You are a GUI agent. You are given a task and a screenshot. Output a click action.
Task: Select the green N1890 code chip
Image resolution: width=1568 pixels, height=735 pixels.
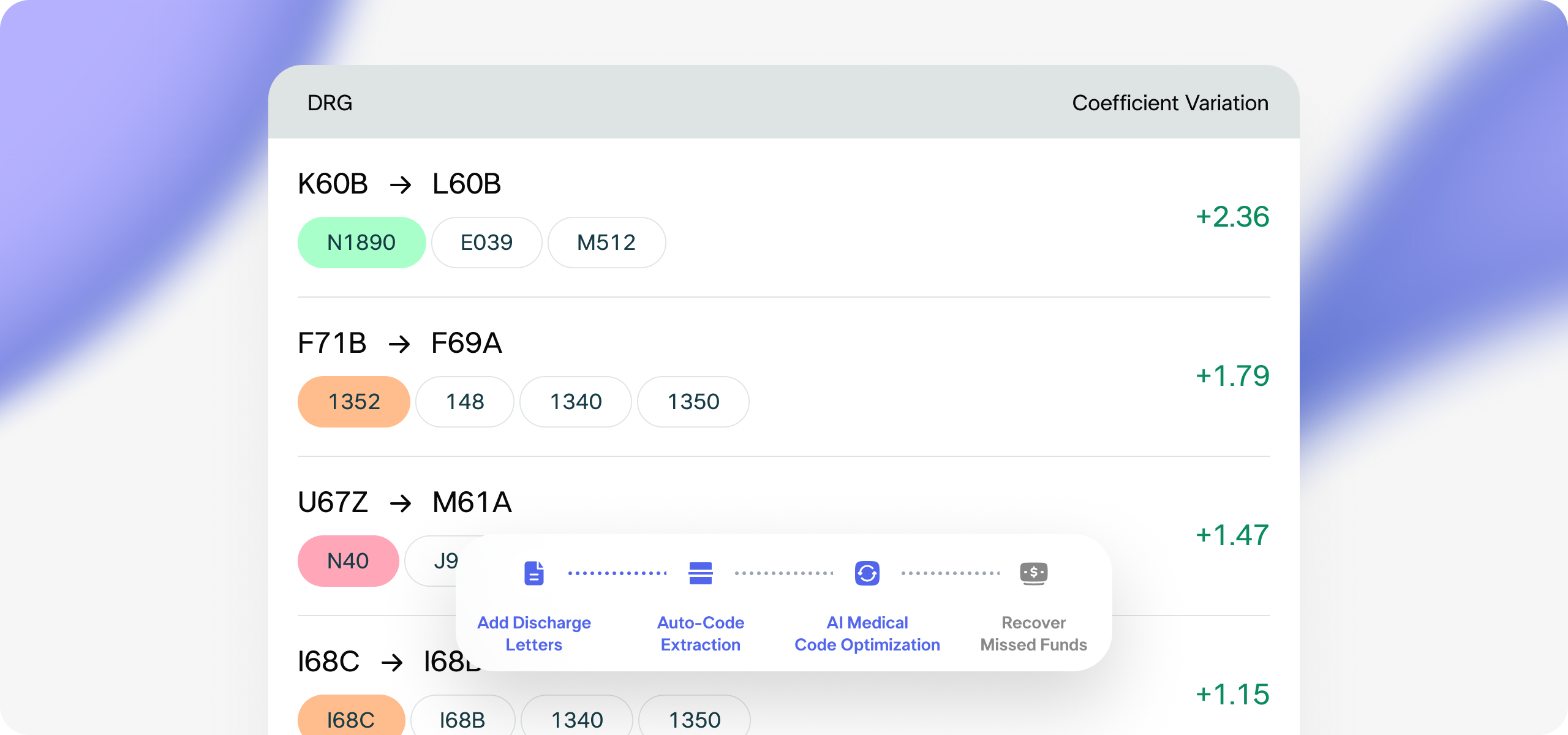pyautogui.click(x=361, y=243)
